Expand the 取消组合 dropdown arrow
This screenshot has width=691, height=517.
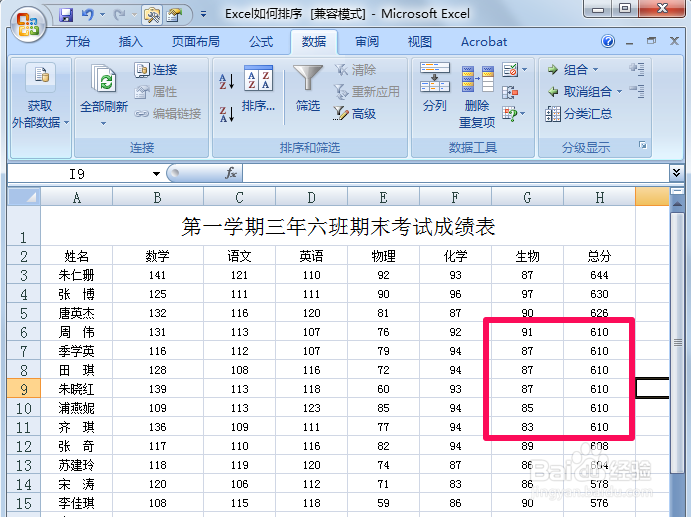[x=619, y=92]
